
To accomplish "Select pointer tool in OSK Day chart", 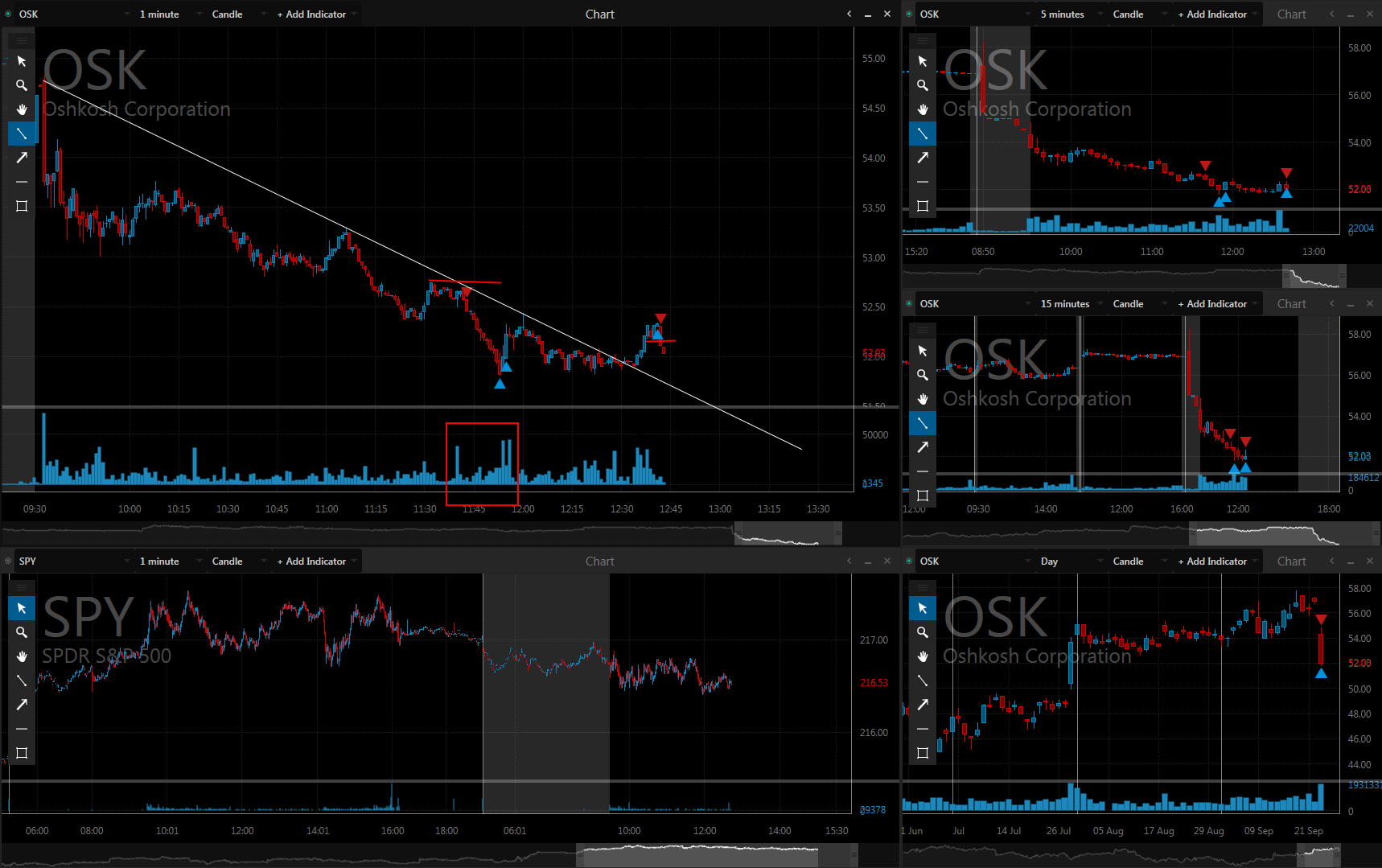I will (x=923, y=608).
